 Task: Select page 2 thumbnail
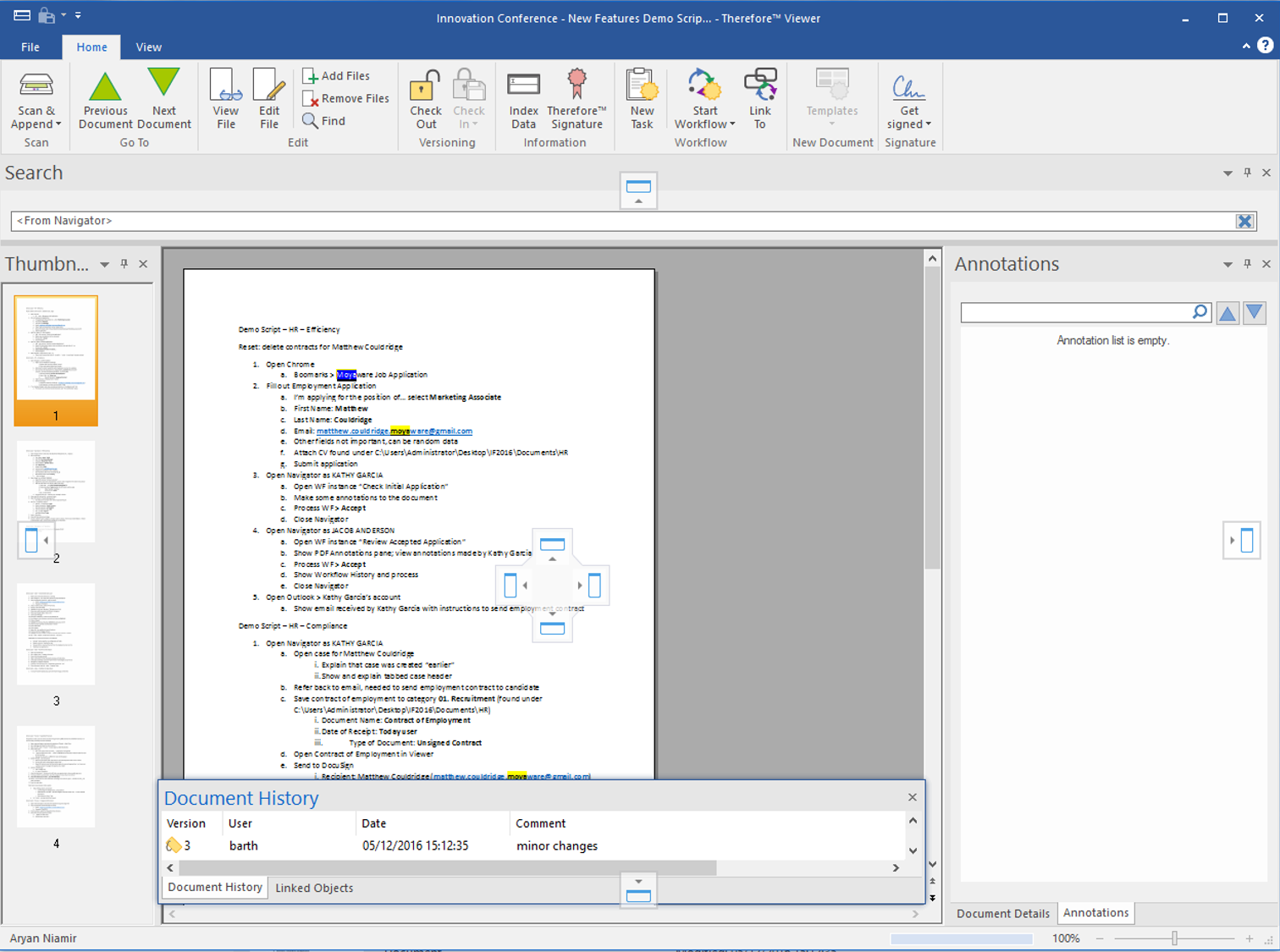(56, 503)
